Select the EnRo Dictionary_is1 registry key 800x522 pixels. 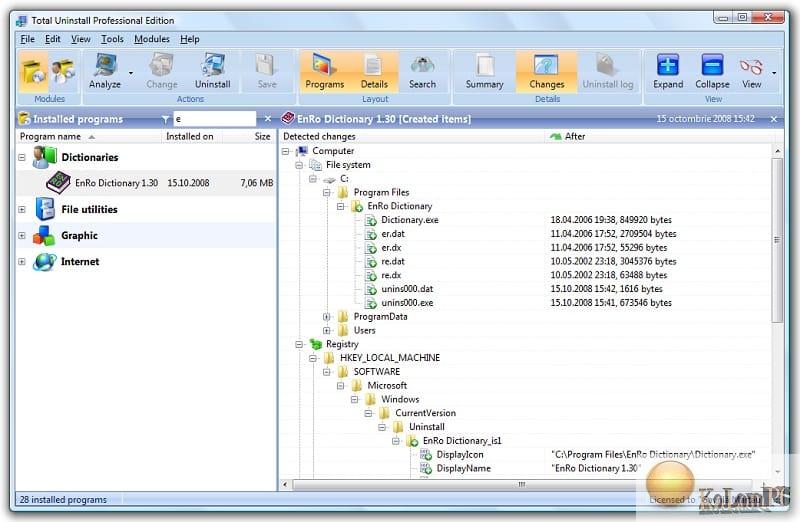[462, 440]
